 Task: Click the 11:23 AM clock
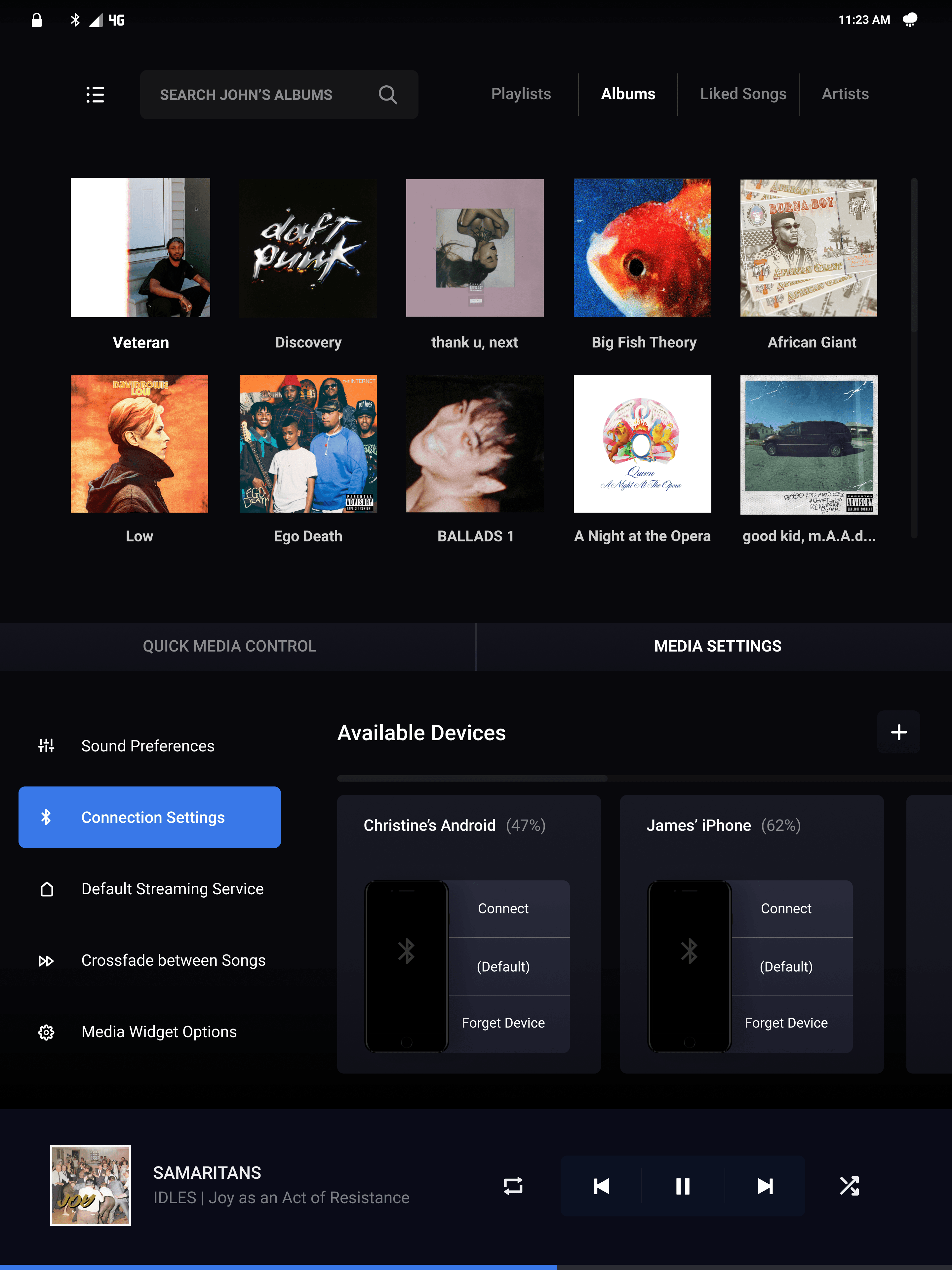tap(864, 20)
